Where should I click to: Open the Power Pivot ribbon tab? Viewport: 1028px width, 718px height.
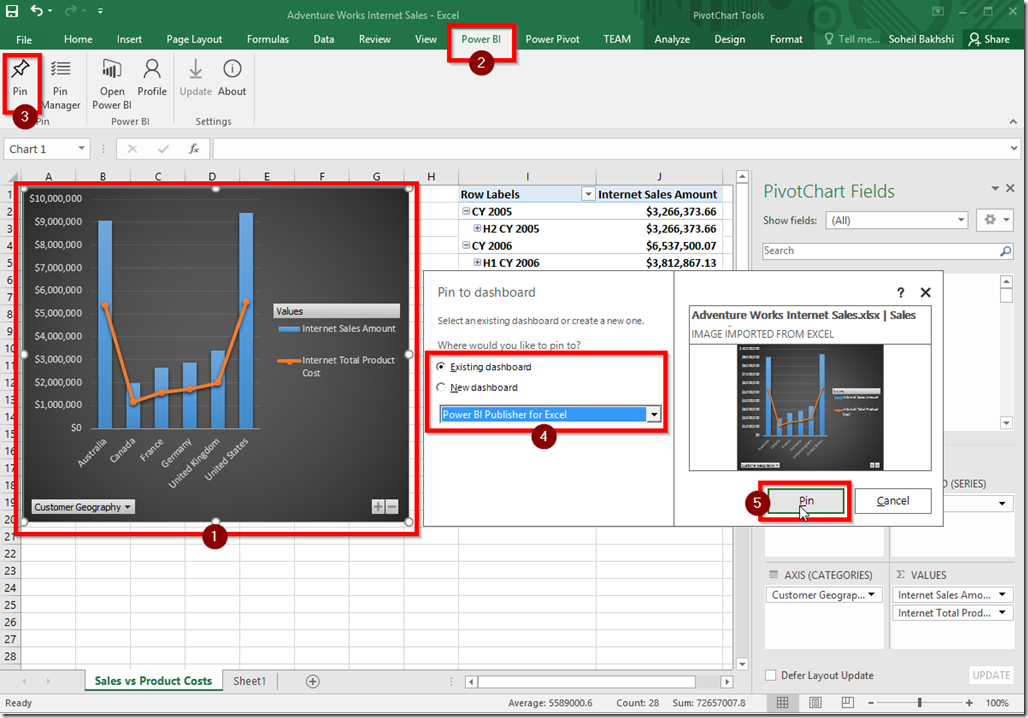553,39
